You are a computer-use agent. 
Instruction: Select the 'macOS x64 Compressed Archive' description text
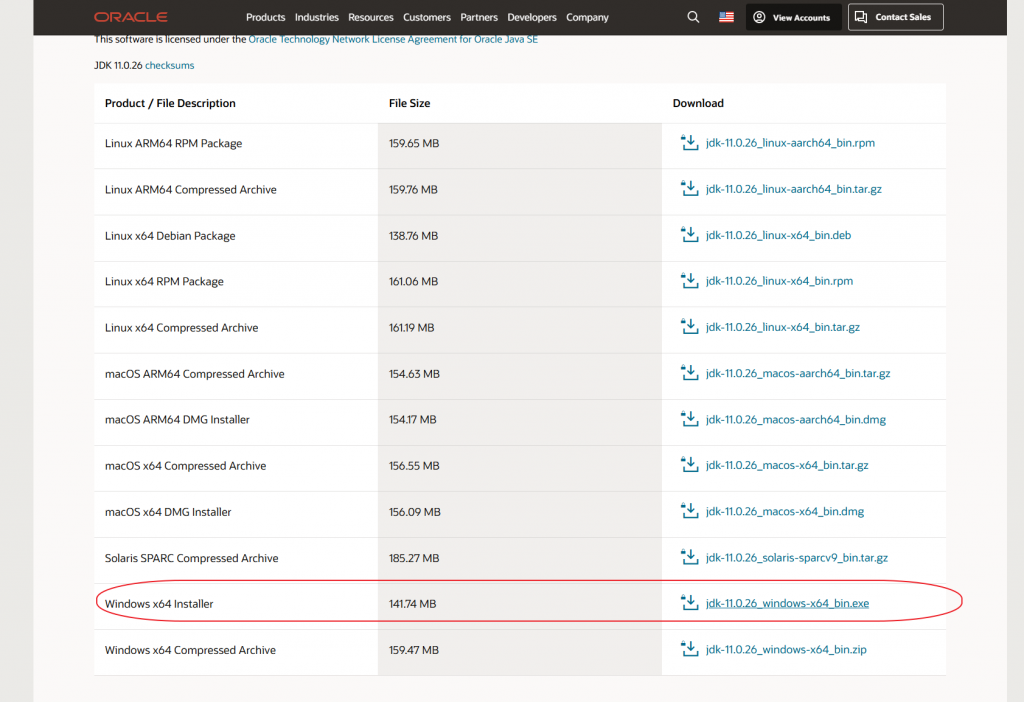pyautogui.click(x=185, y=466)
